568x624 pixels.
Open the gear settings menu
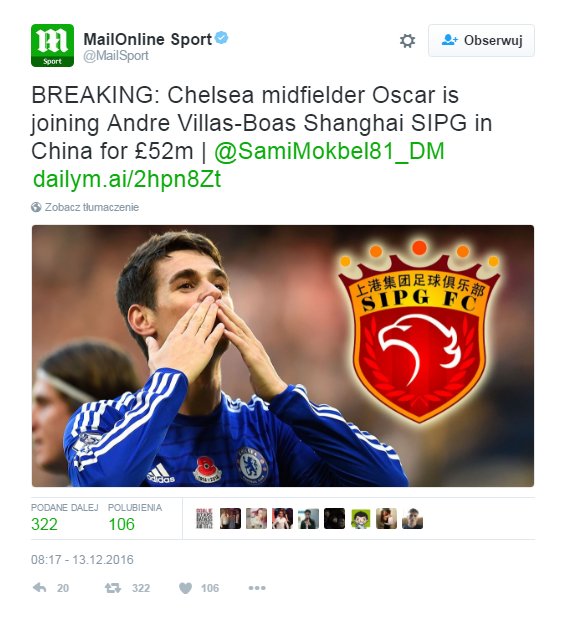407,41
